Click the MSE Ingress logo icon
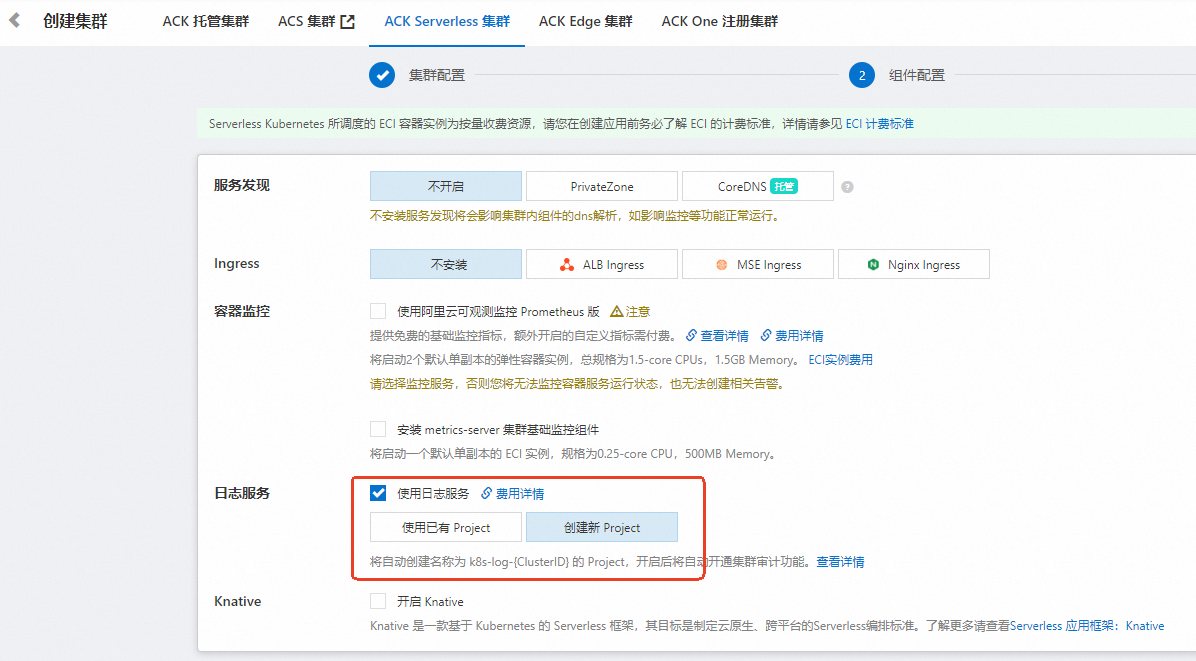1196x661 pixels. (722, 265)
